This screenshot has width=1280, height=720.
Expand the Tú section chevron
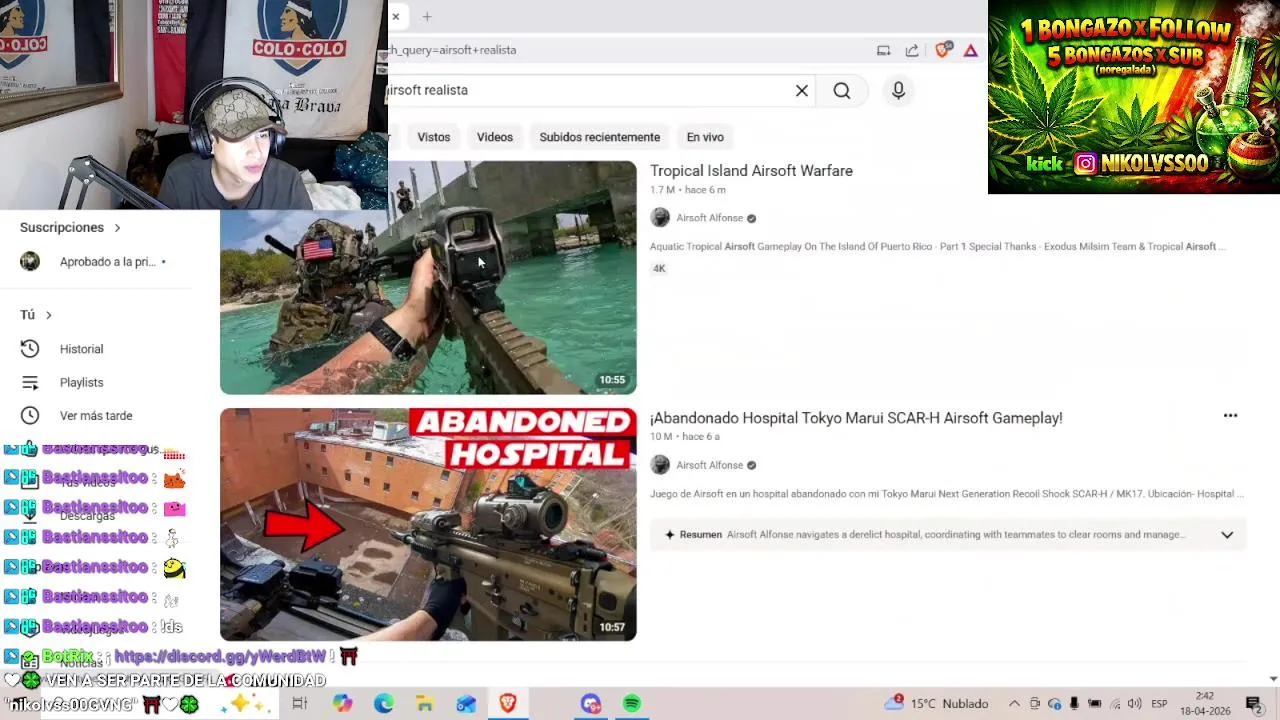[48, 315]
